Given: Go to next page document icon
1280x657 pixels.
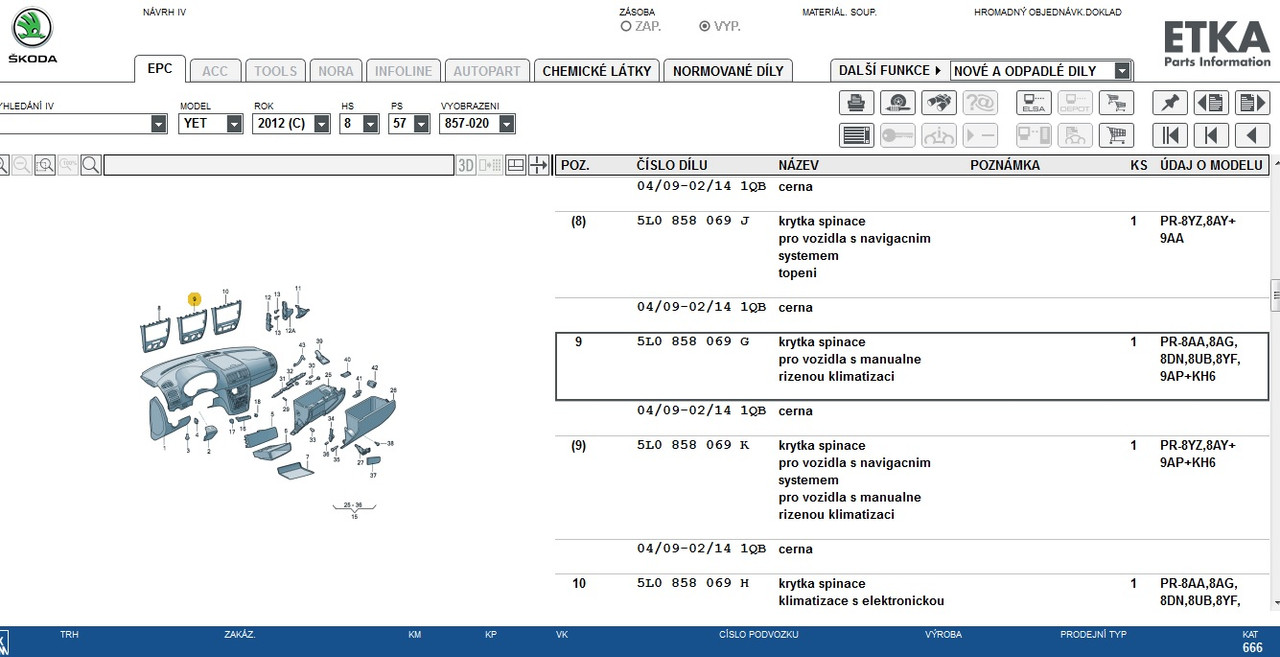Looking at the screenshot, I should point(1252,103).
